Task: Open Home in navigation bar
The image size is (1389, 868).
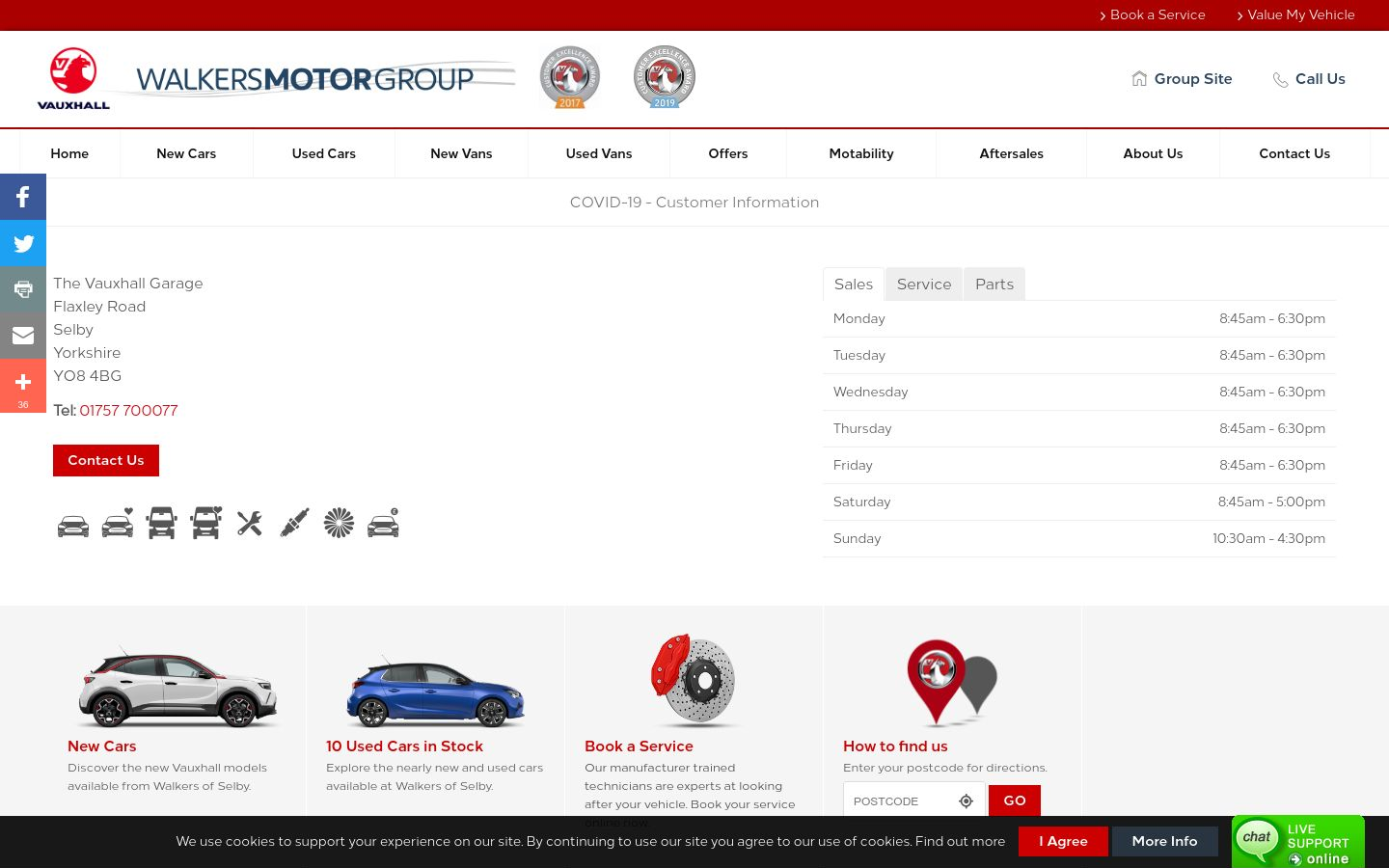Action: click(69, 153)
